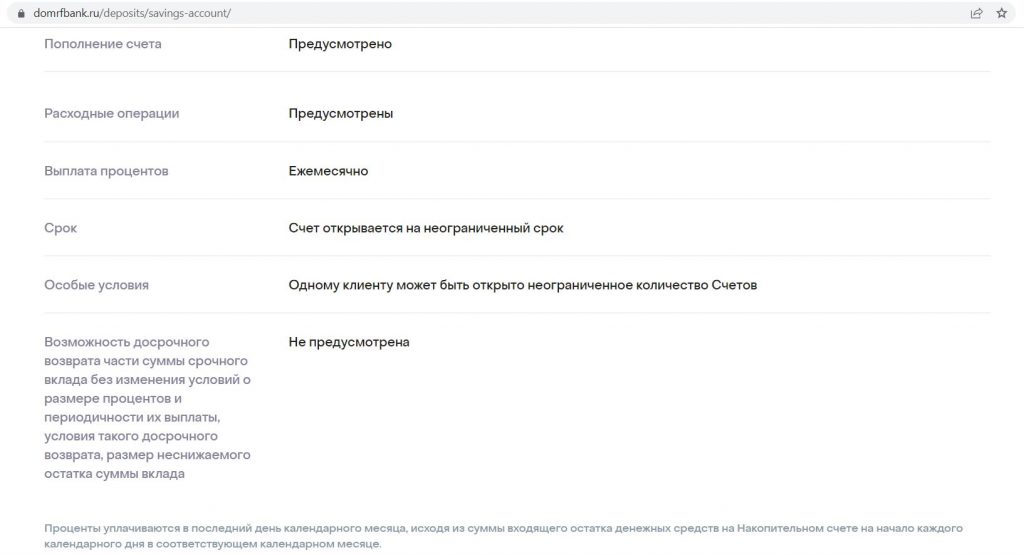
Task: Click the 'Предусмотрено' value text
Action: pyautogui.click(x=340, y=44)
